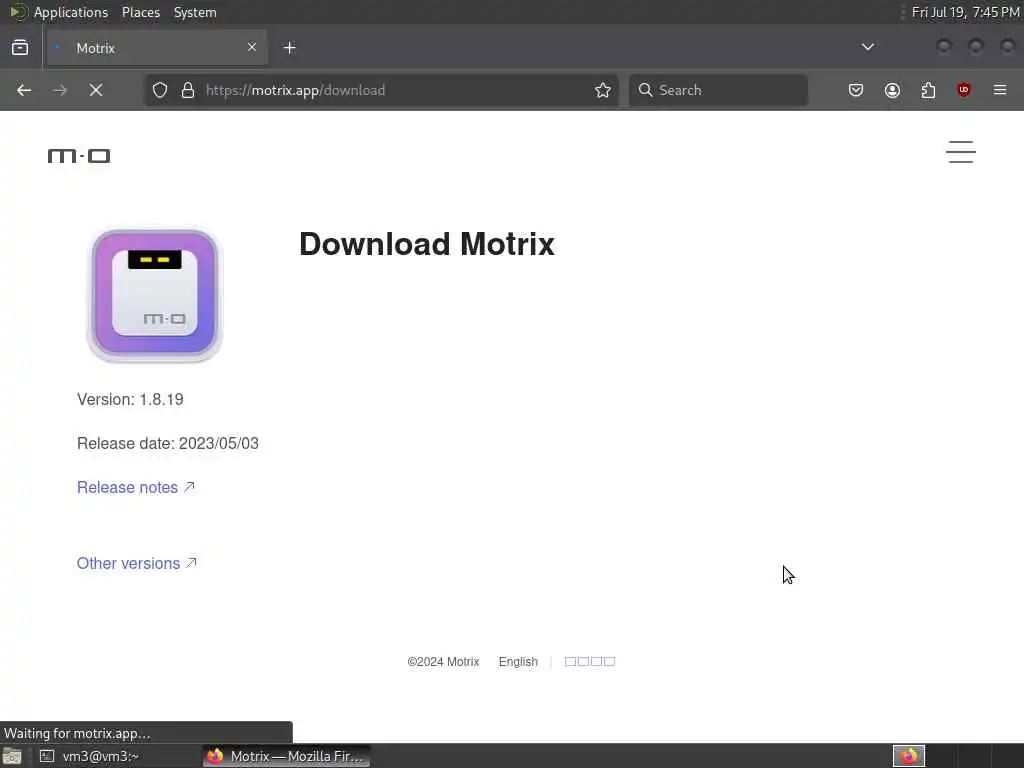Expand the list all tabs chevron

867,47
